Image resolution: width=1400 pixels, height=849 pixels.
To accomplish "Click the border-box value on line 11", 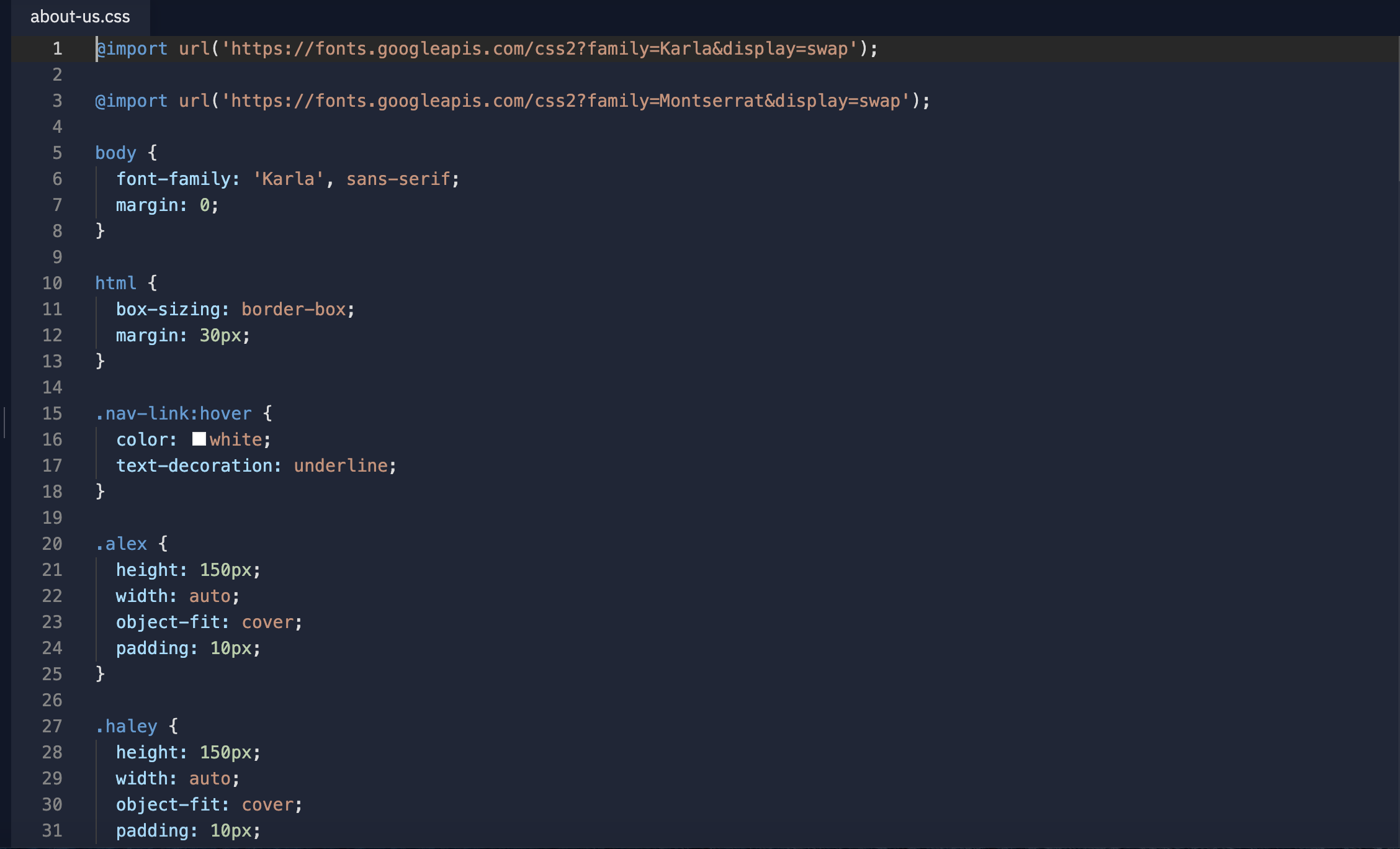I will point(293,309).
